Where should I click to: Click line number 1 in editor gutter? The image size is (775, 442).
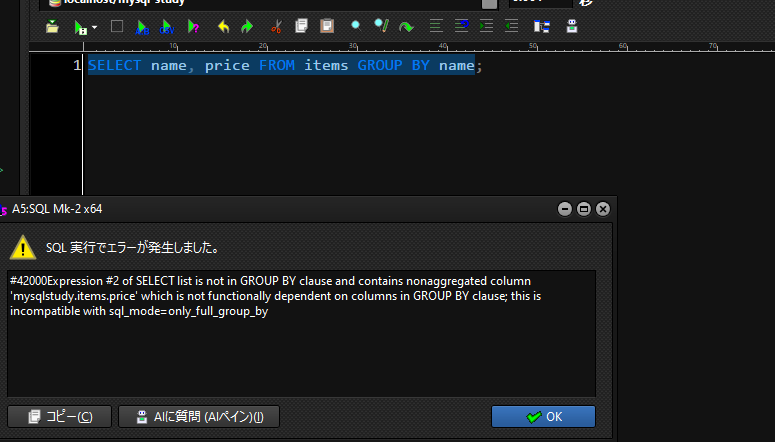point(77,65)
